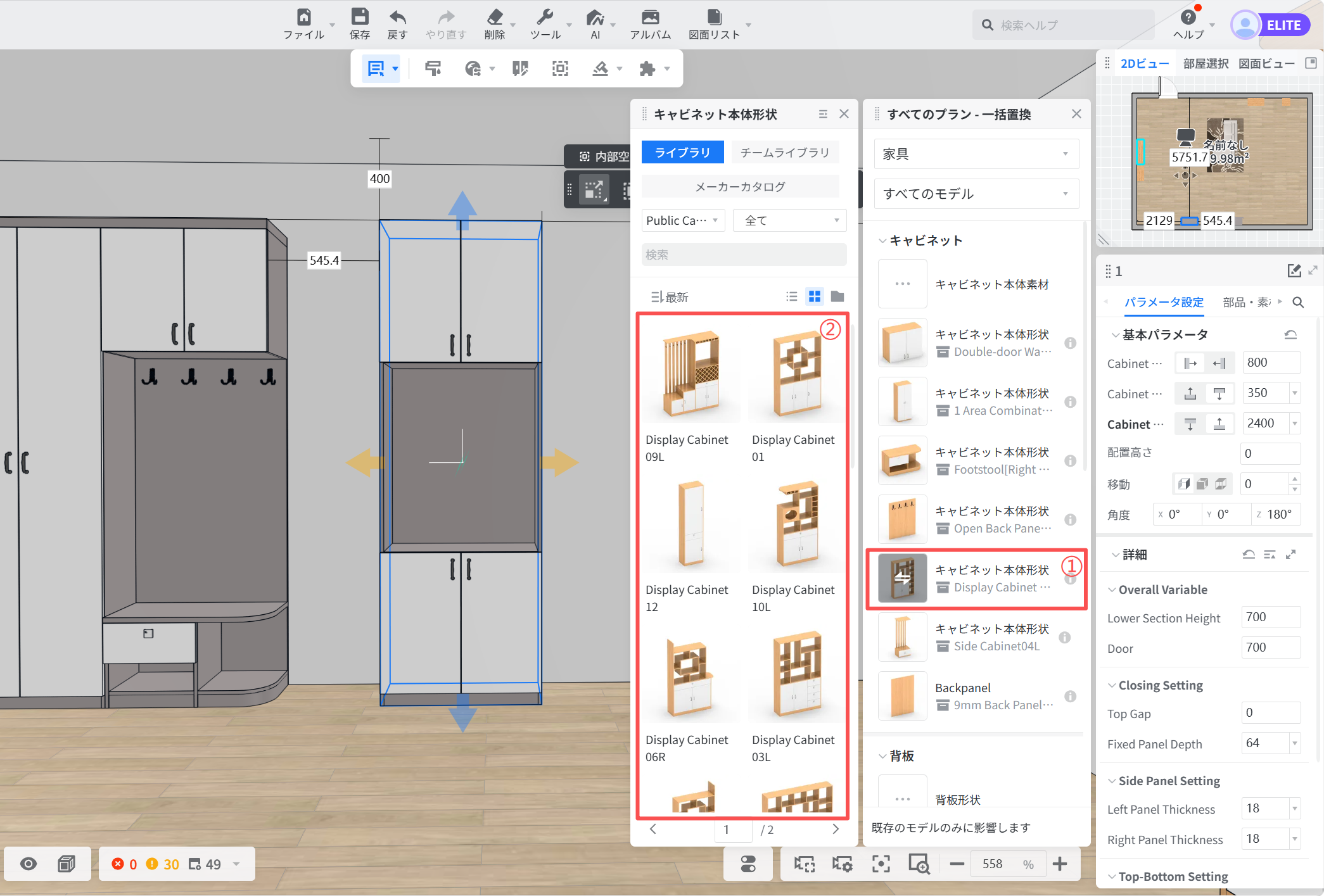Collapse the 詳細 section

click(1115, 555)
